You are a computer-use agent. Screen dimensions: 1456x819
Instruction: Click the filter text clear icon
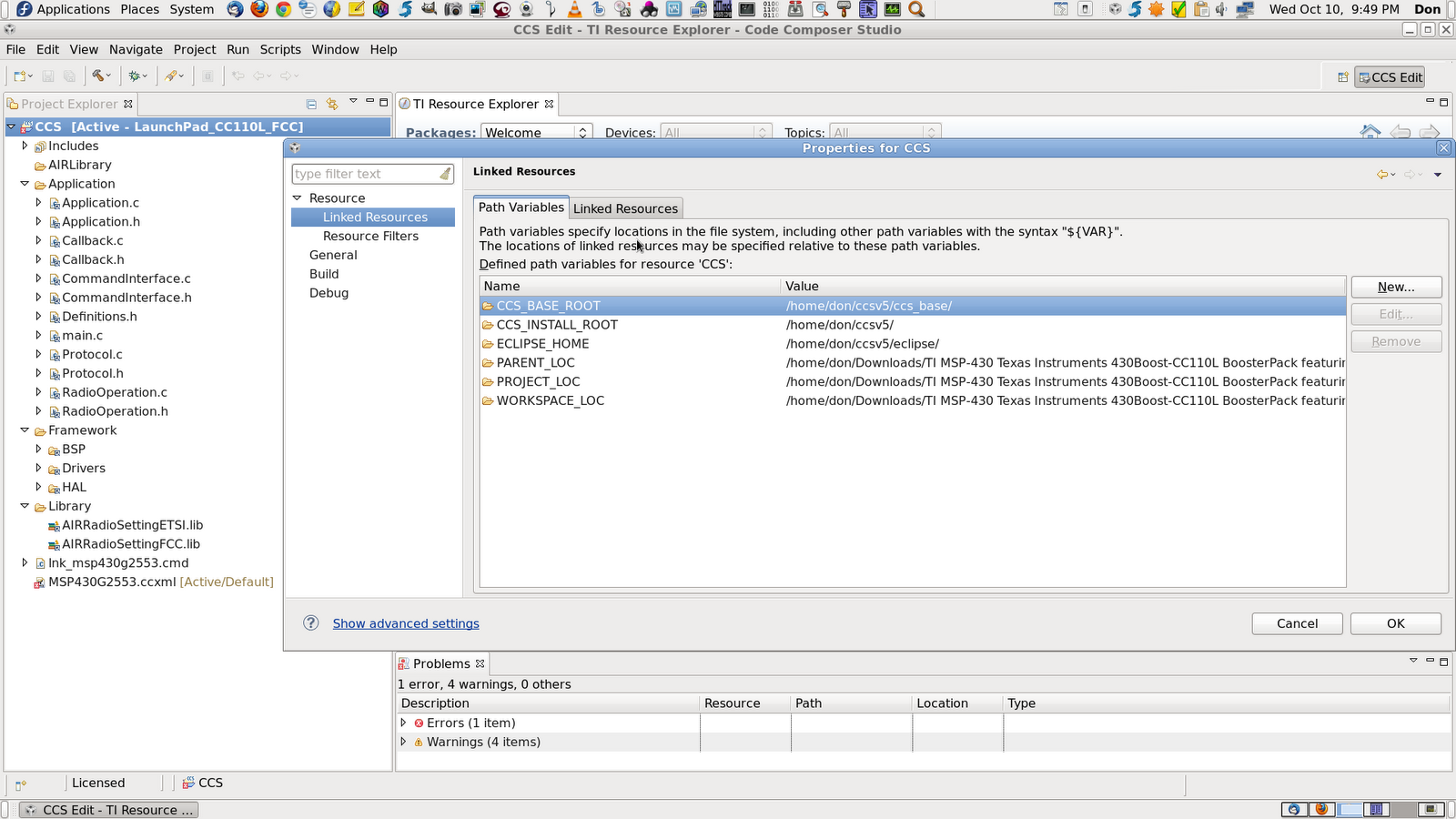click(445, 174)
